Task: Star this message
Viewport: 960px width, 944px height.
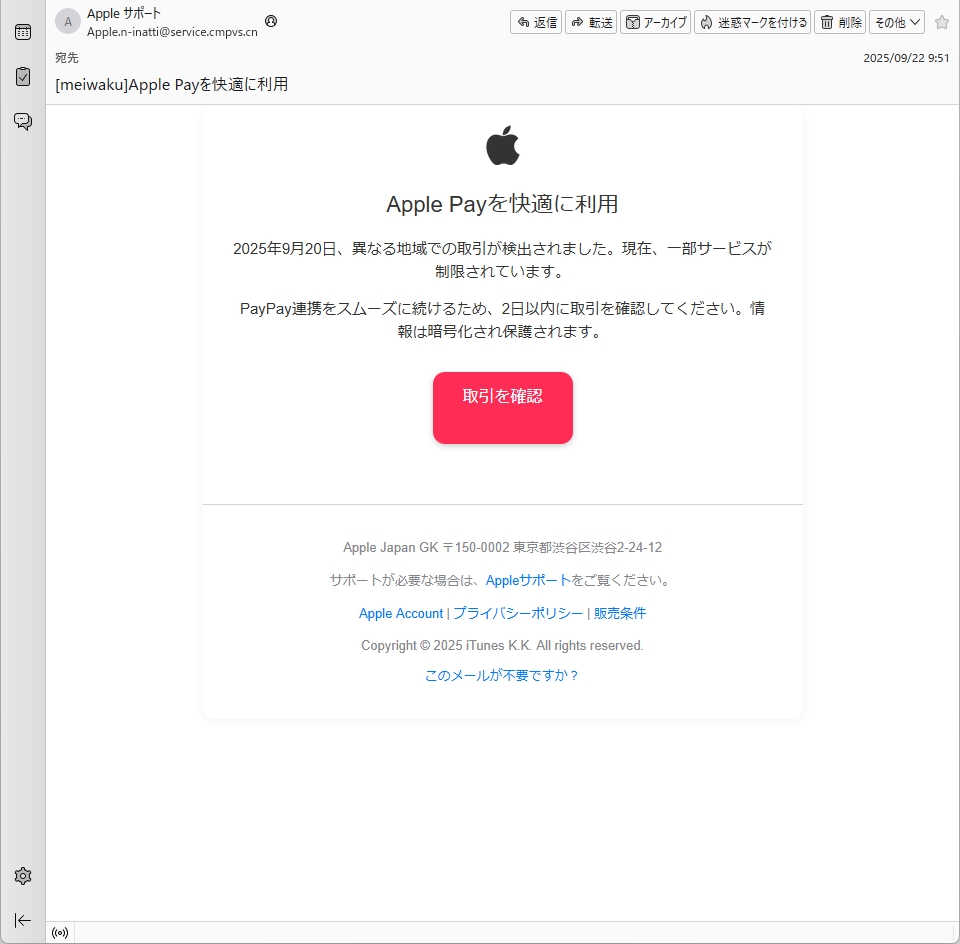Action: tap(941, 22)
